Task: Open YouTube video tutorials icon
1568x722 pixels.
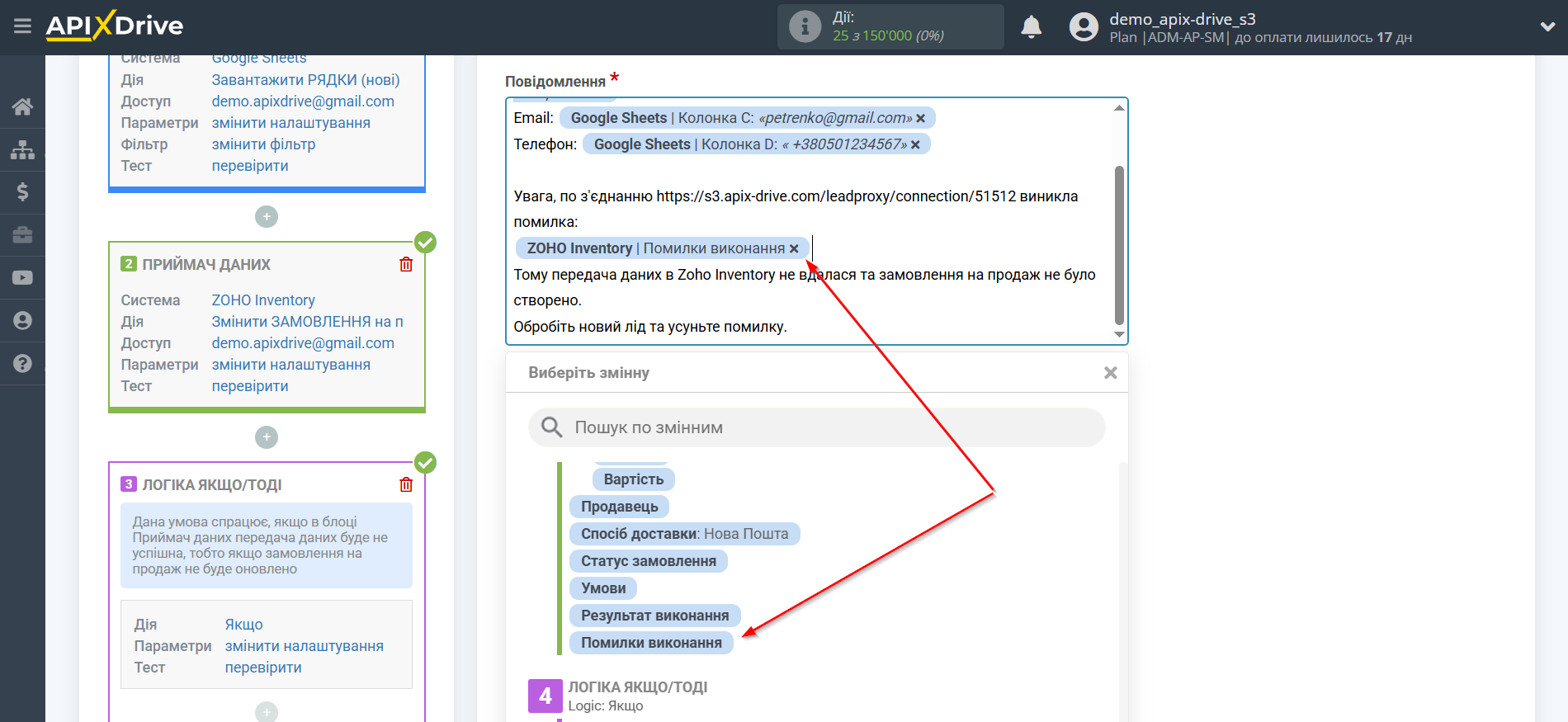Action: coord(22,278)
